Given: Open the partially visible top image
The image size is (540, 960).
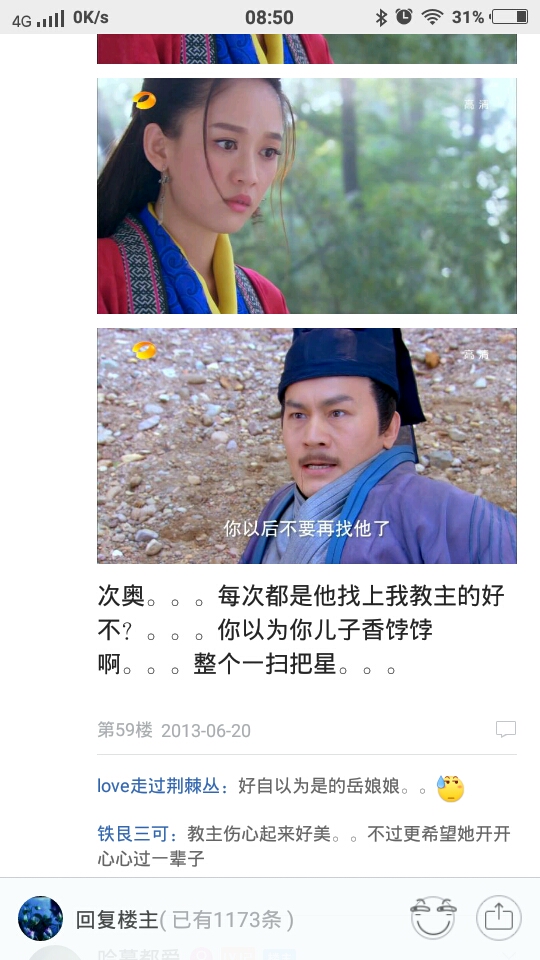Looking at the screenshot, I should pos(307,49).
